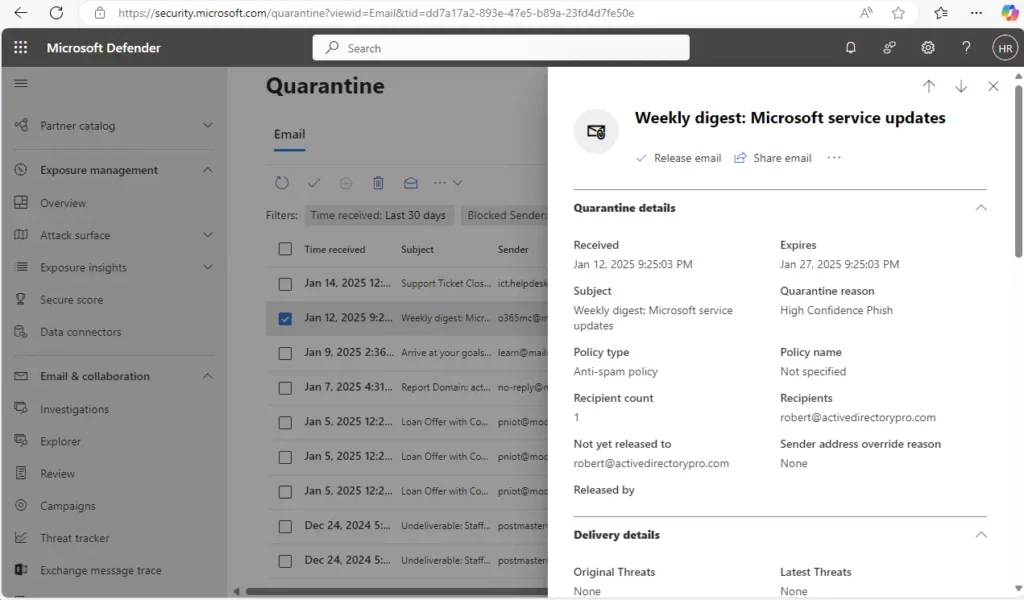Screen dimensions: 1024x600
Task: Open Threat tracker page
Action: pyautogui.click(x=74, y=538)
